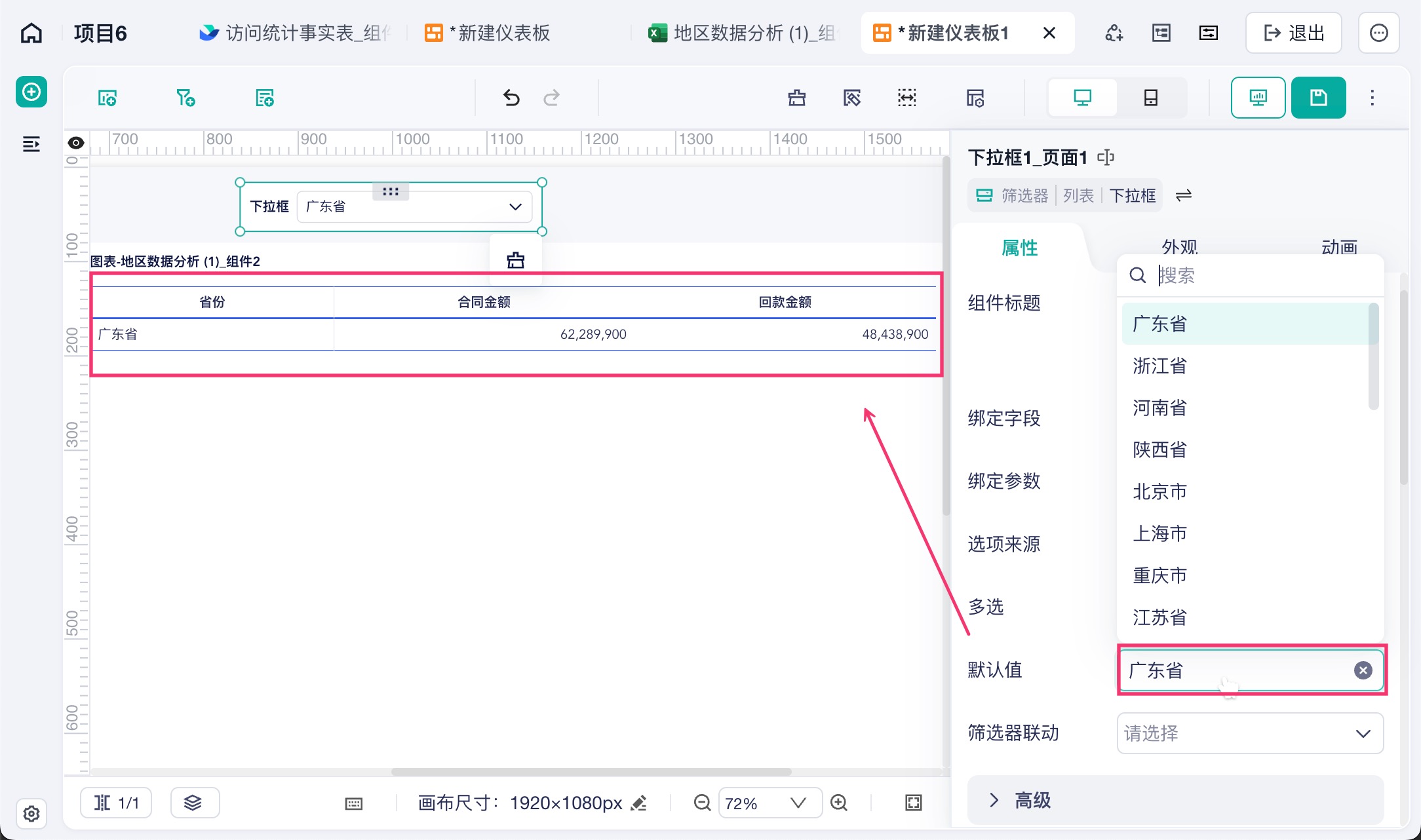Zoom in using the plus magnifier
The height and width of the screenshot is (840, 1421).
point(839,803)
